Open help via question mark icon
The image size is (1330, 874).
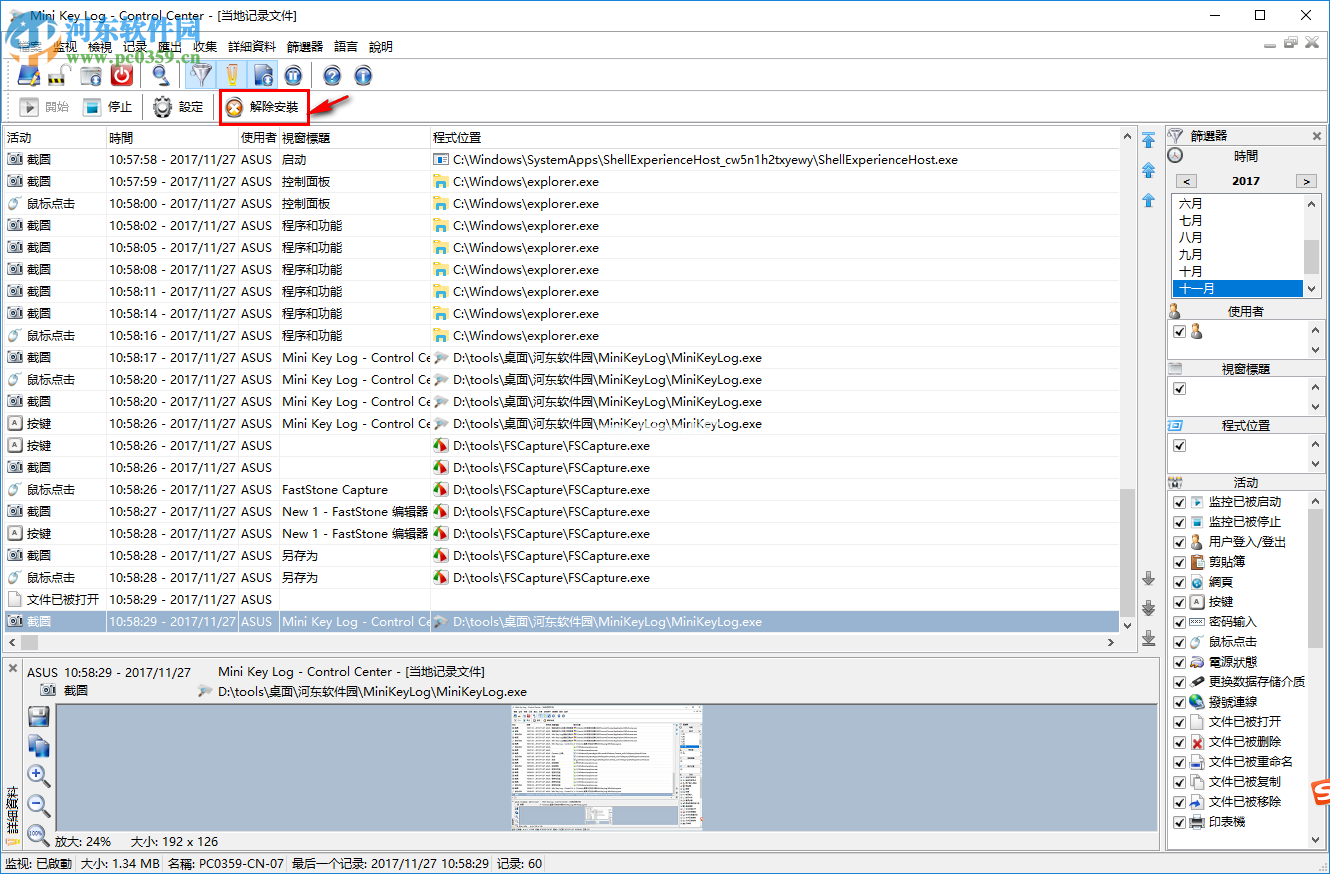(332, 75)
